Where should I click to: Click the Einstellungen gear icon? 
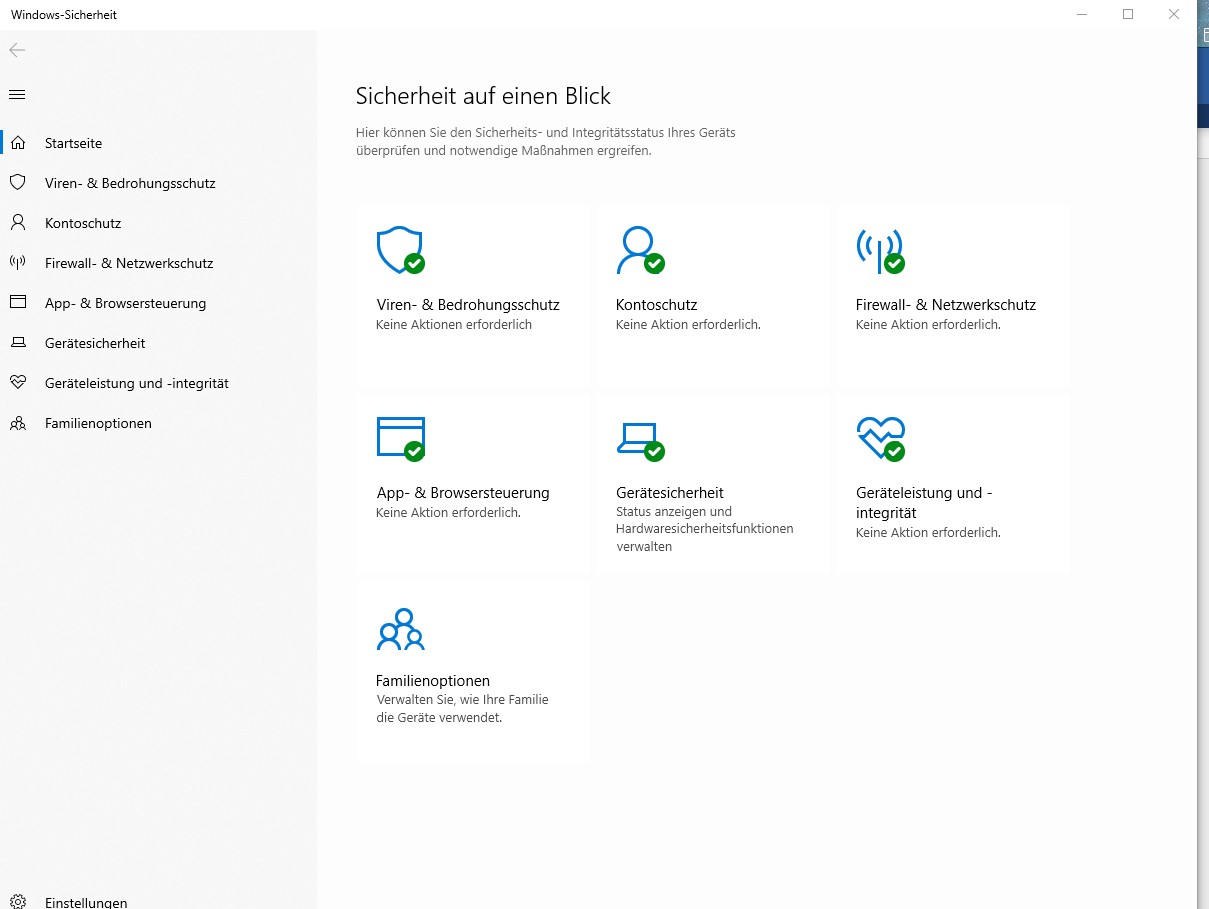pos(17,902)
